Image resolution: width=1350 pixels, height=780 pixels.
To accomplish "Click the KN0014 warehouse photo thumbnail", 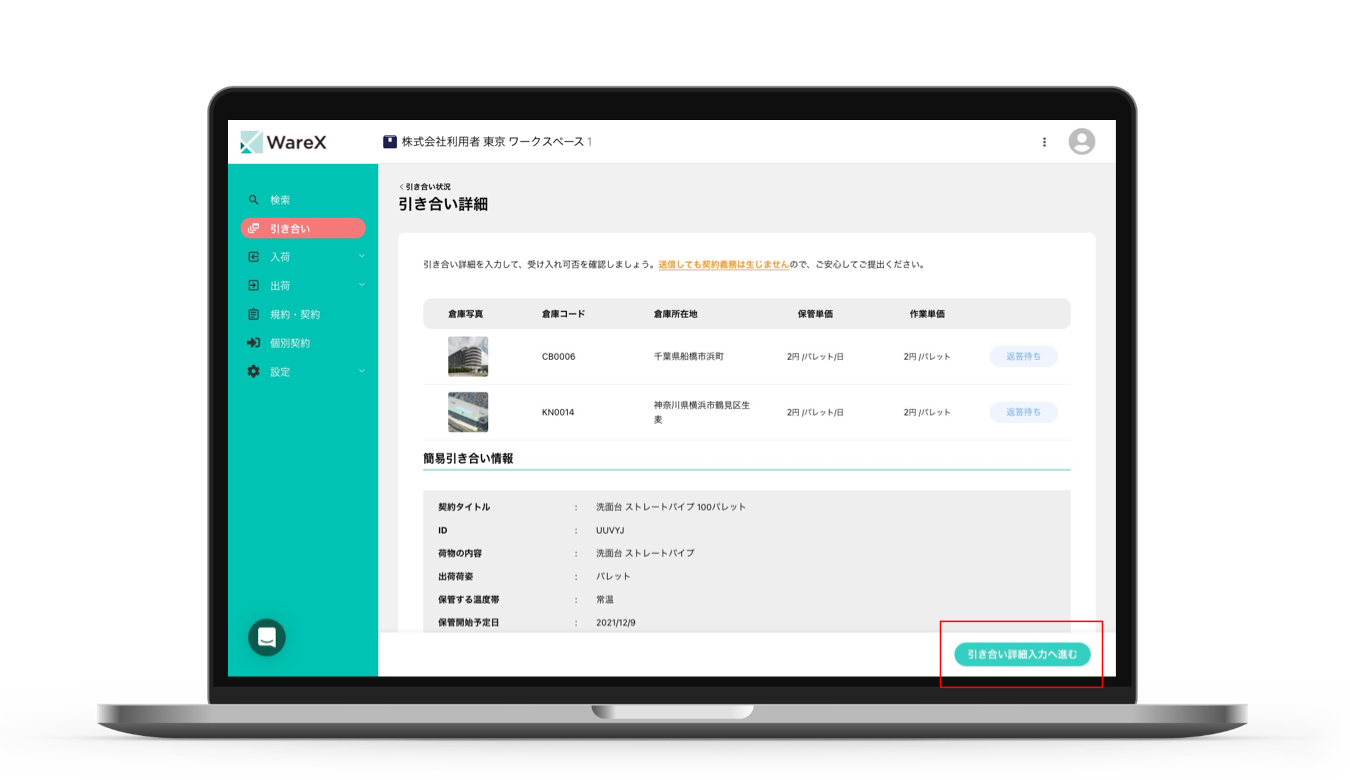I will point(468,412).
